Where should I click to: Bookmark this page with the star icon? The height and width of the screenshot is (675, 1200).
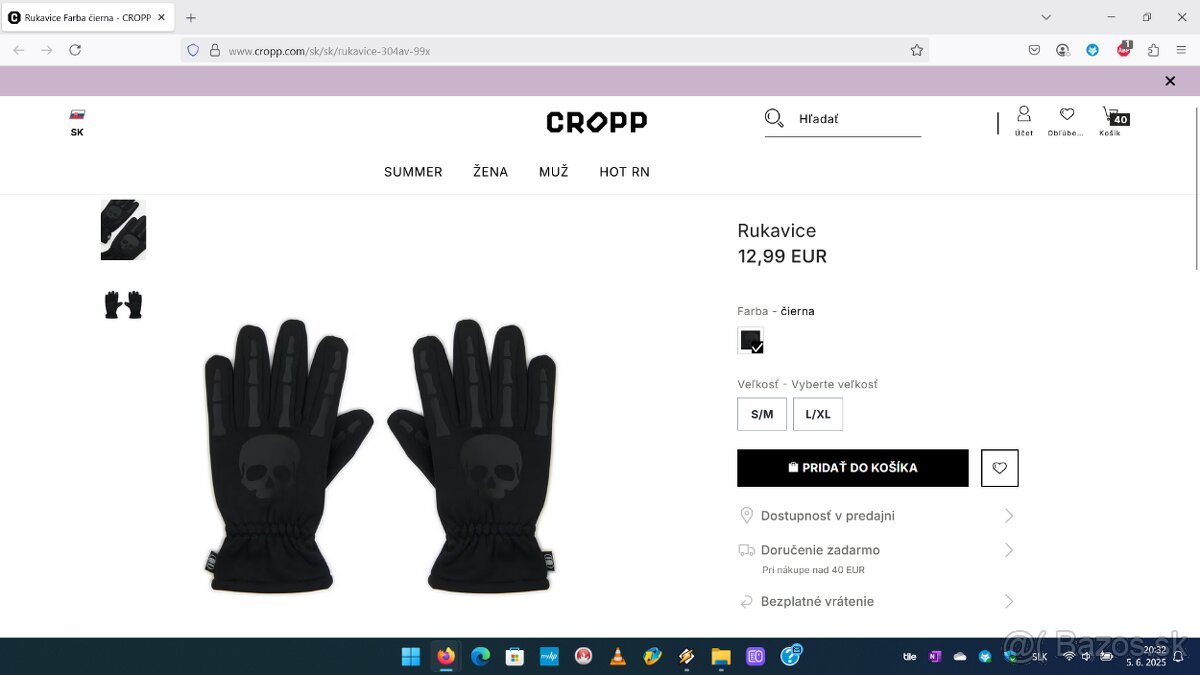(x=916, y=50)
